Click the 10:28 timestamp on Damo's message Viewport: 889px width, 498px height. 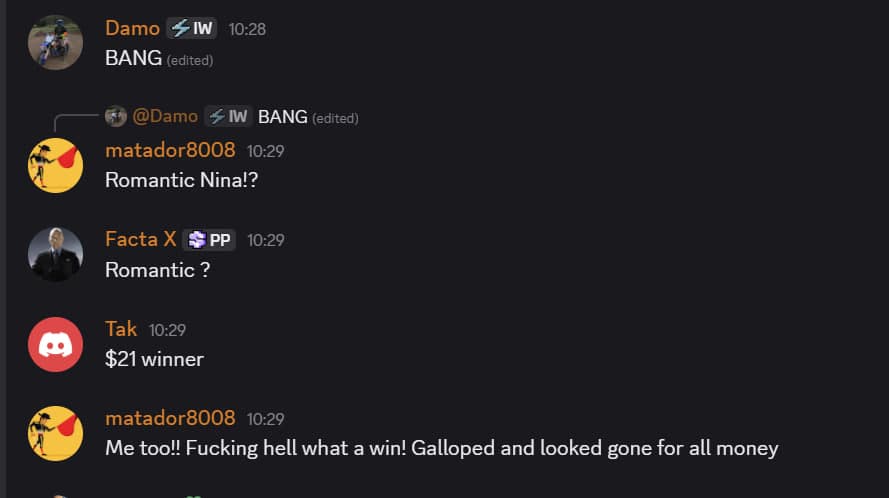point(247,29)
